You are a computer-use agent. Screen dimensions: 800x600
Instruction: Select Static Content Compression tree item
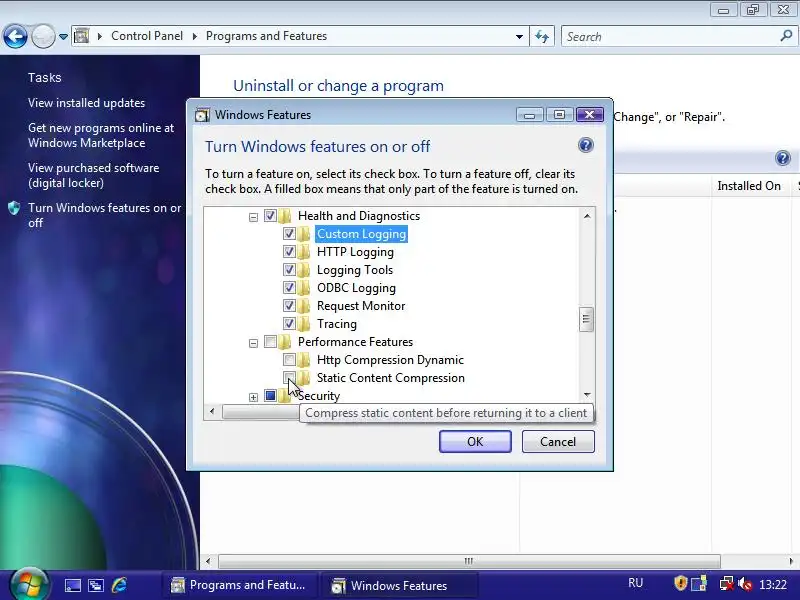tap(391, 378)
